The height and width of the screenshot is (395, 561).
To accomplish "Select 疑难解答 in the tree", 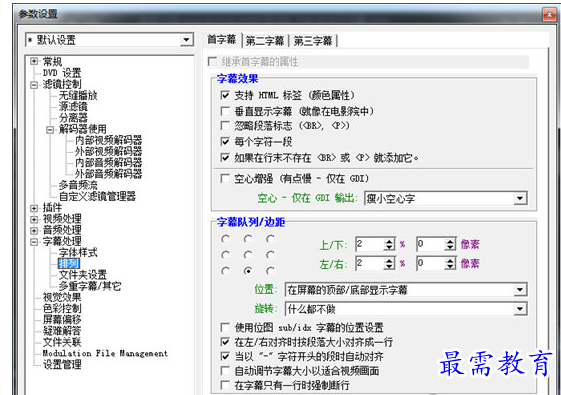I will click(x=62, y=331).
